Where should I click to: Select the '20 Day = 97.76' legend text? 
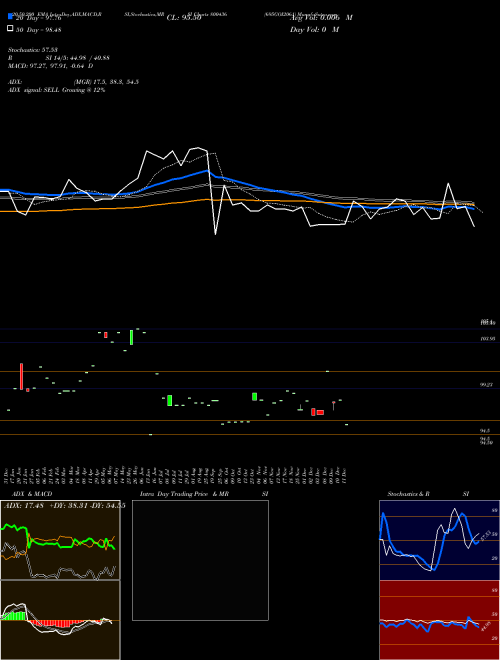38,18
